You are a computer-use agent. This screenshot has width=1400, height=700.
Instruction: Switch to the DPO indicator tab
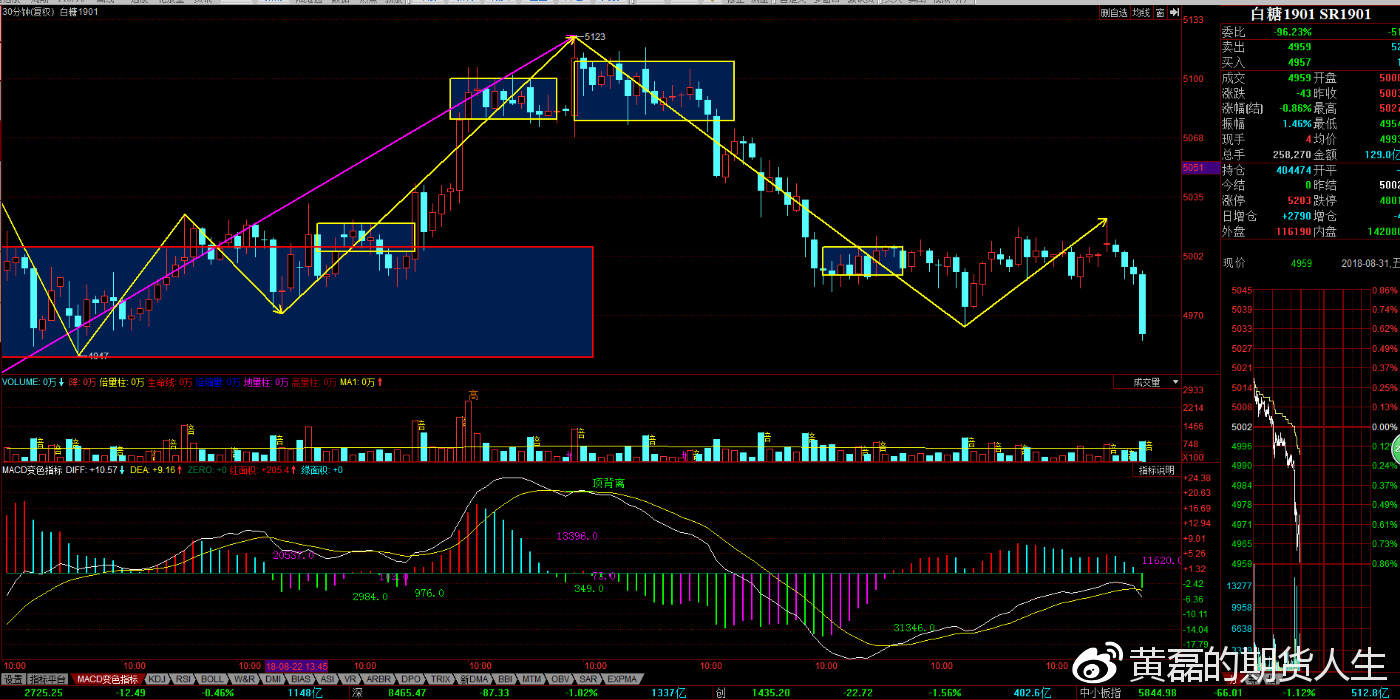[x=410, y=679]
